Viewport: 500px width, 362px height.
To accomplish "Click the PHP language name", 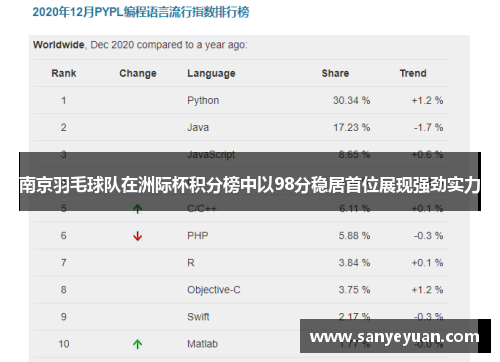I will (198, 236).
